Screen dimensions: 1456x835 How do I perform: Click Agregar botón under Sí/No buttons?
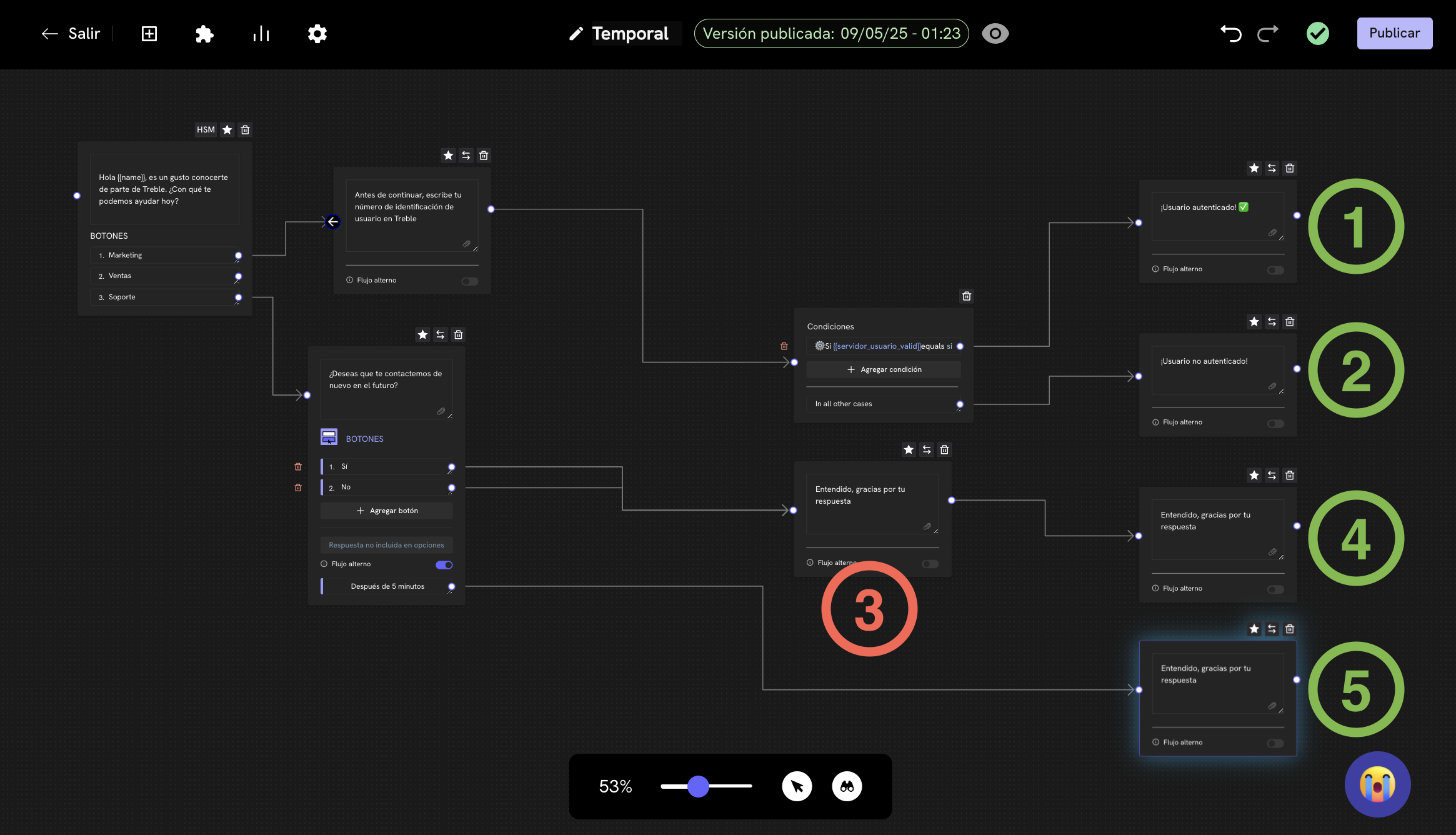coord(387,511)
